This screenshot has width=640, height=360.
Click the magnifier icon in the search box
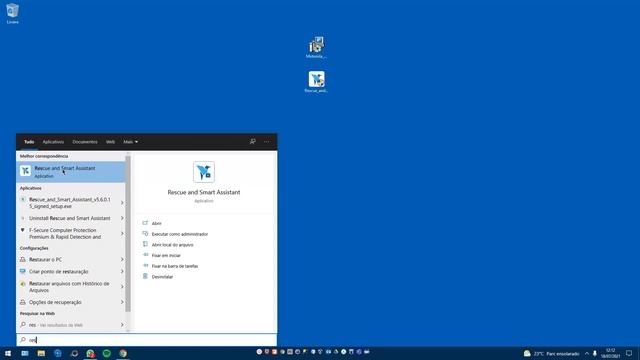tap(23, 340)
